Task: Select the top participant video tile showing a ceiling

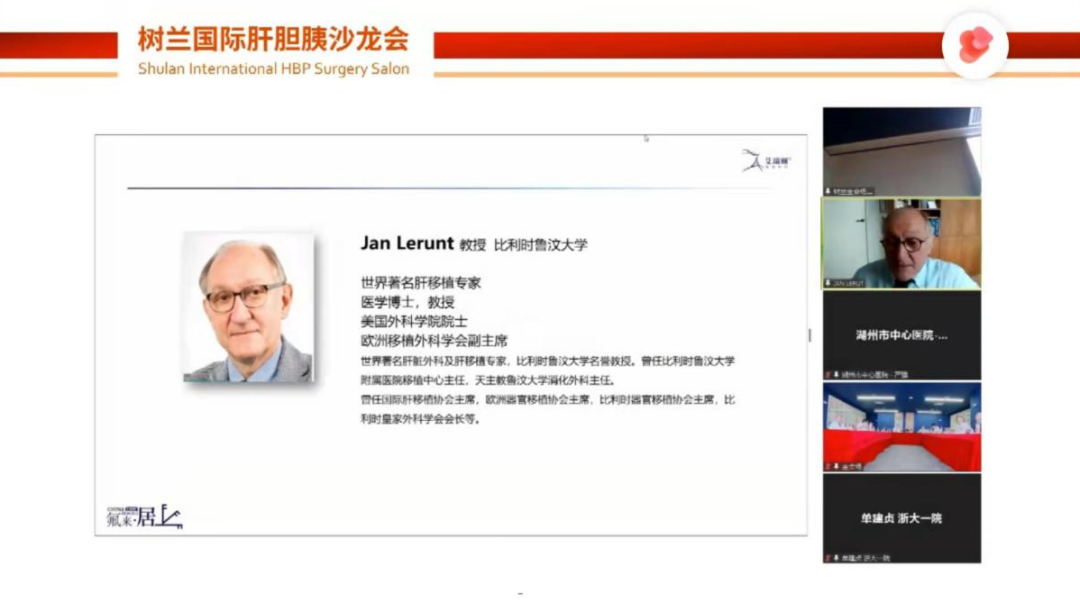Action: click(902, 152)
